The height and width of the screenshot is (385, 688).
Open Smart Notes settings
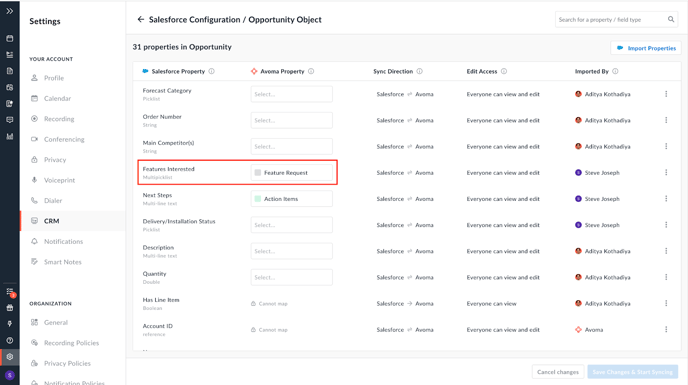[62, 262]
